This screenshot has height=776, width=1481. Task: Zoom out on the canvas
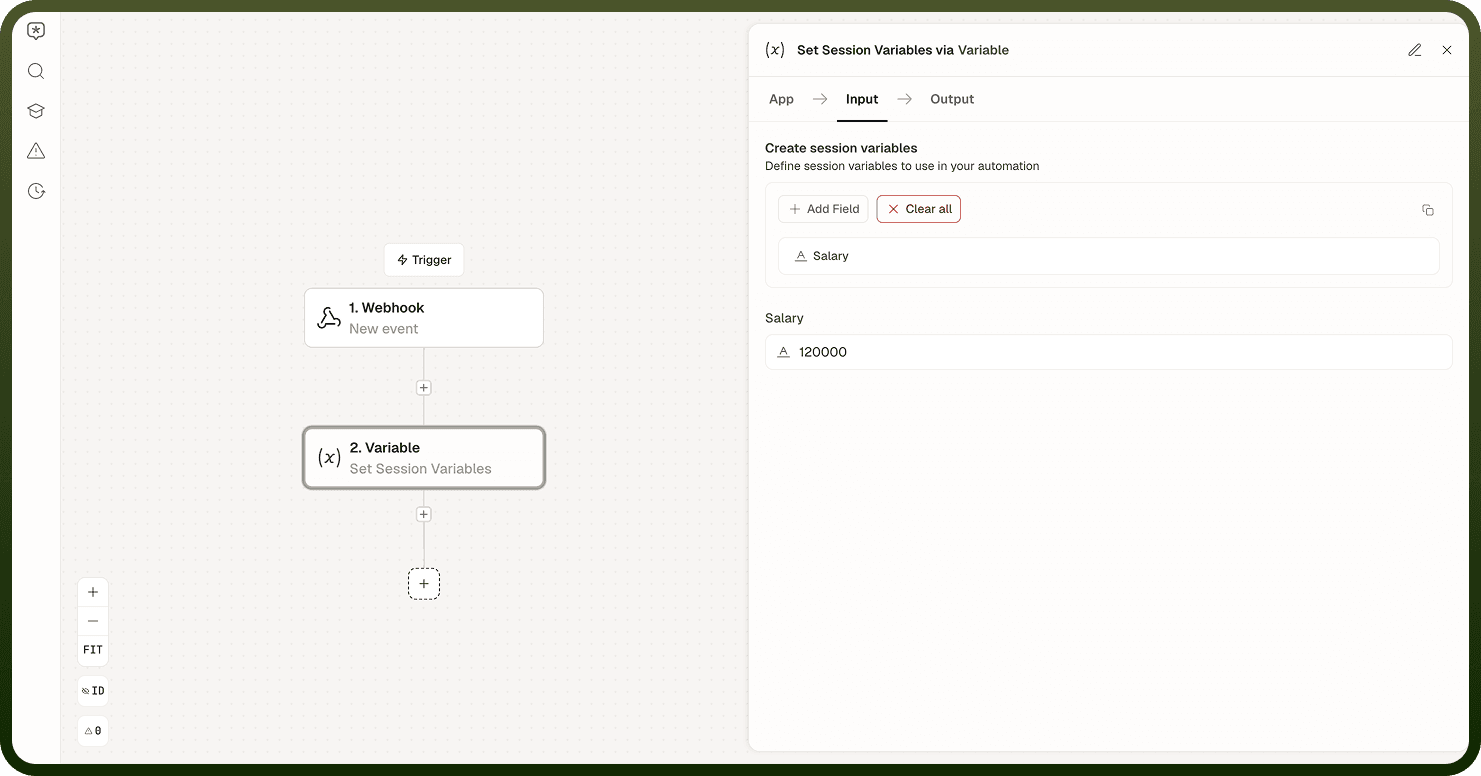click(x=93, y=621)
